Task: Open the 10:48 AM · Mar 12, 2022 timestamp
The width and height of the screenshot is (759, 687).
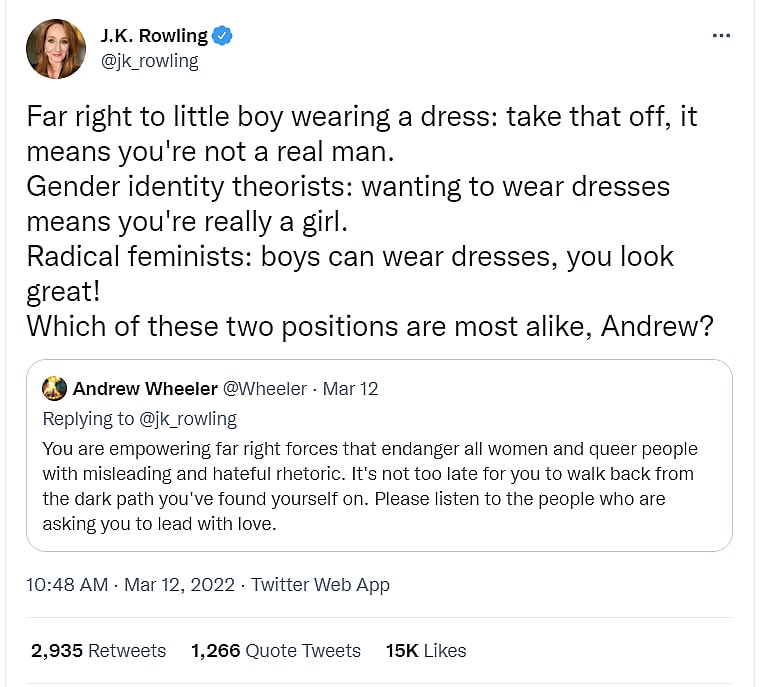Action: [x=132, y=585]
